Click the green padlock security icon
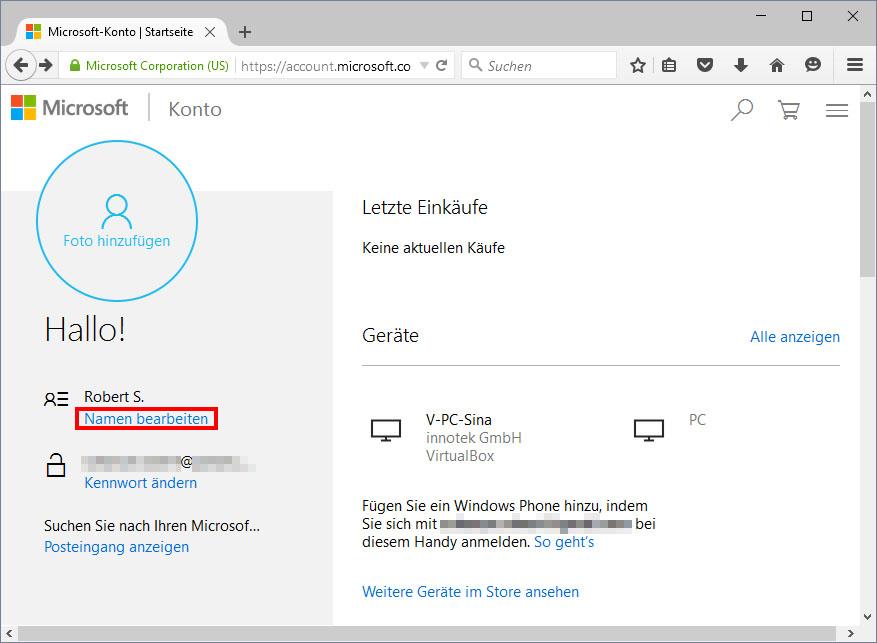Screen dimensions: 877x643 74,65
